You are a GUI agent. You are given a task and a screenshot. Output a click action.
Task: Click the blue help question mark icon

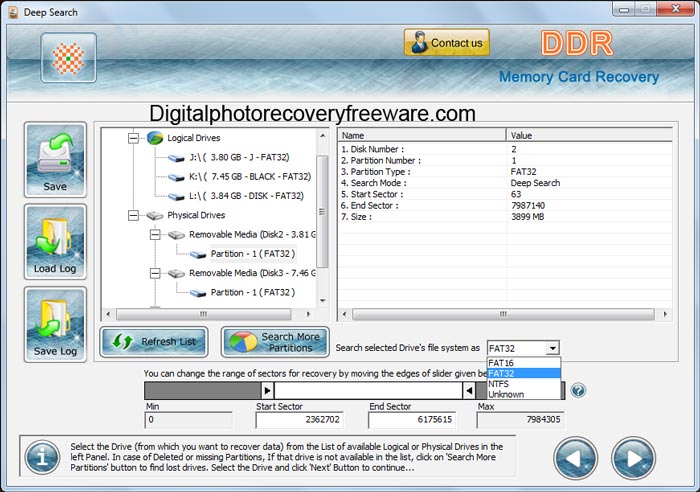578,391
